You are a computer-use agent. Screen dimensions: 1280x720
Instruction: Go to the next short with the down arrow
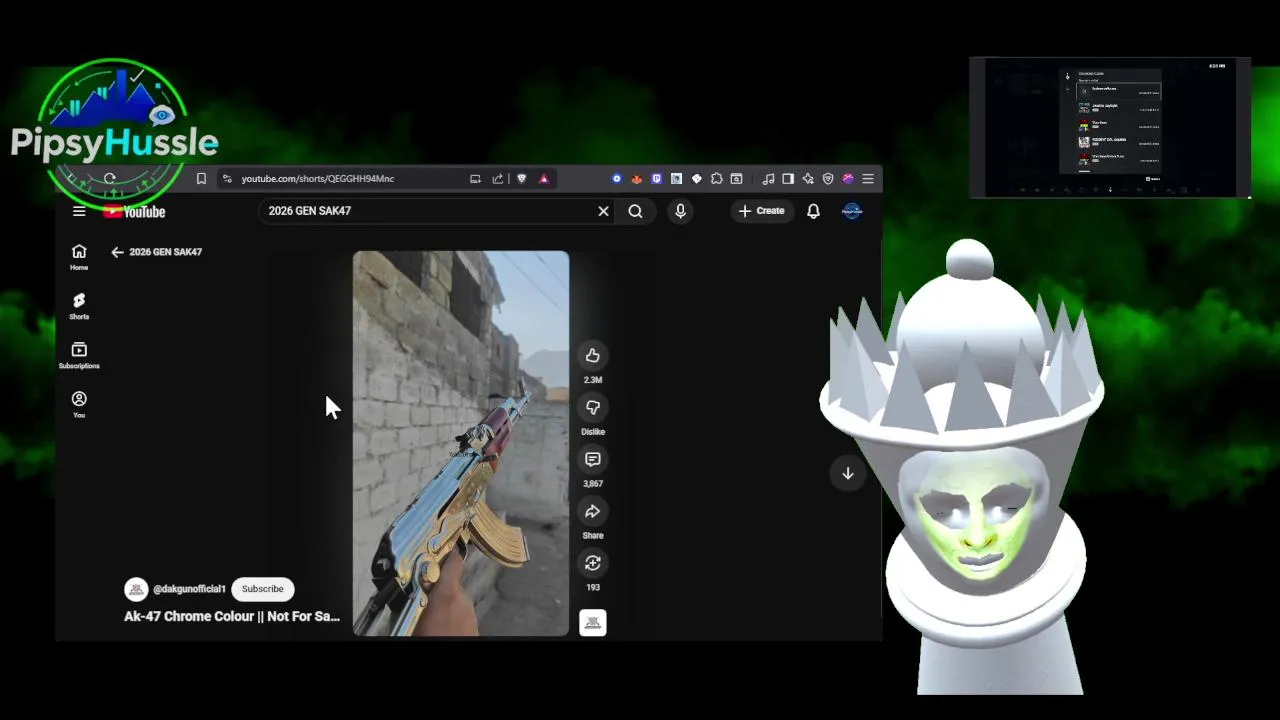click(848, 473)
